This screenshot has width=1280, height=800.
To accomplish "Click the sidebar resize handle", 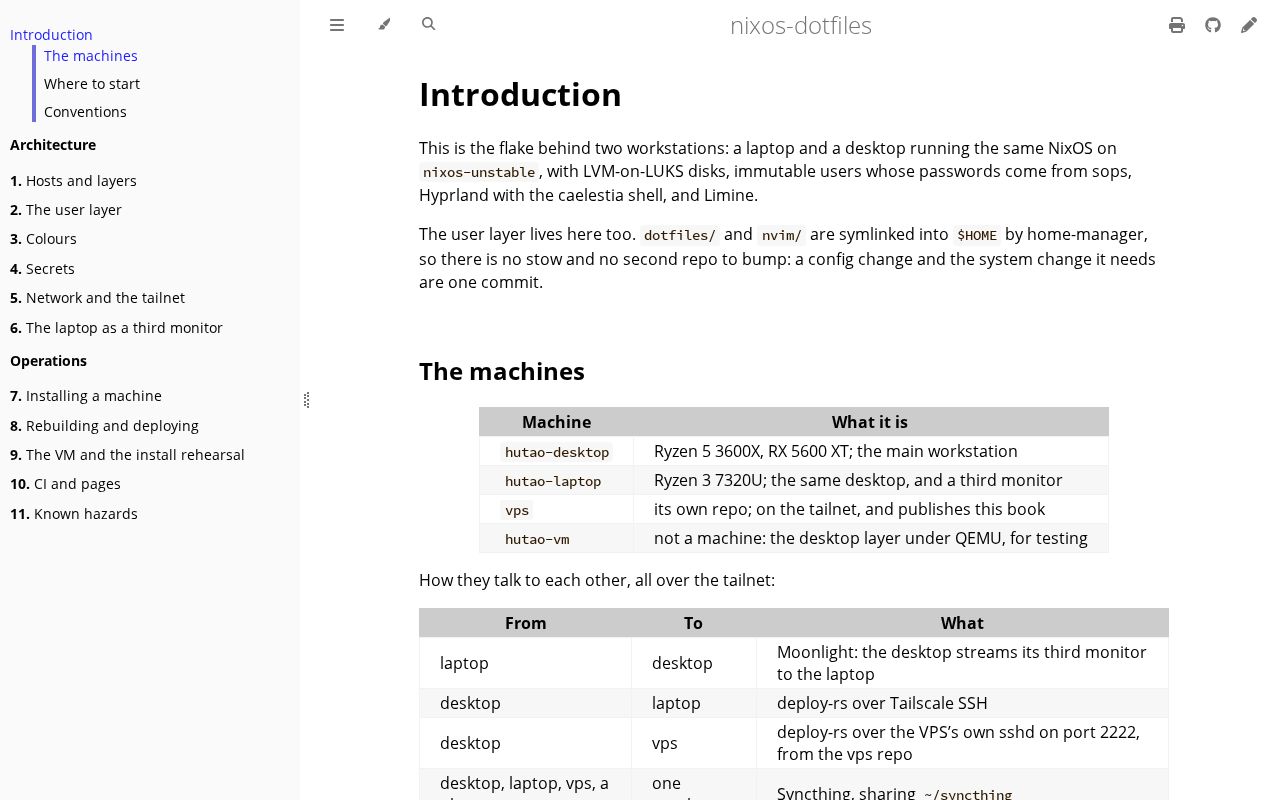I will 306,400.
